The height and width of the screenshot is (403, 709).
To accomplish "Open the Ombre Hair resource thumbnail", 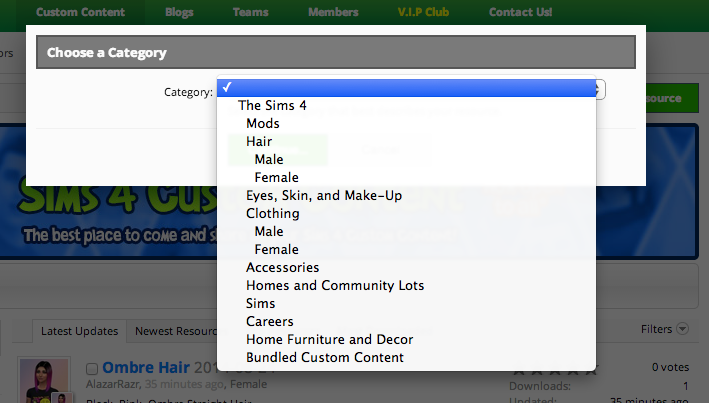I will tap(44, 380).
